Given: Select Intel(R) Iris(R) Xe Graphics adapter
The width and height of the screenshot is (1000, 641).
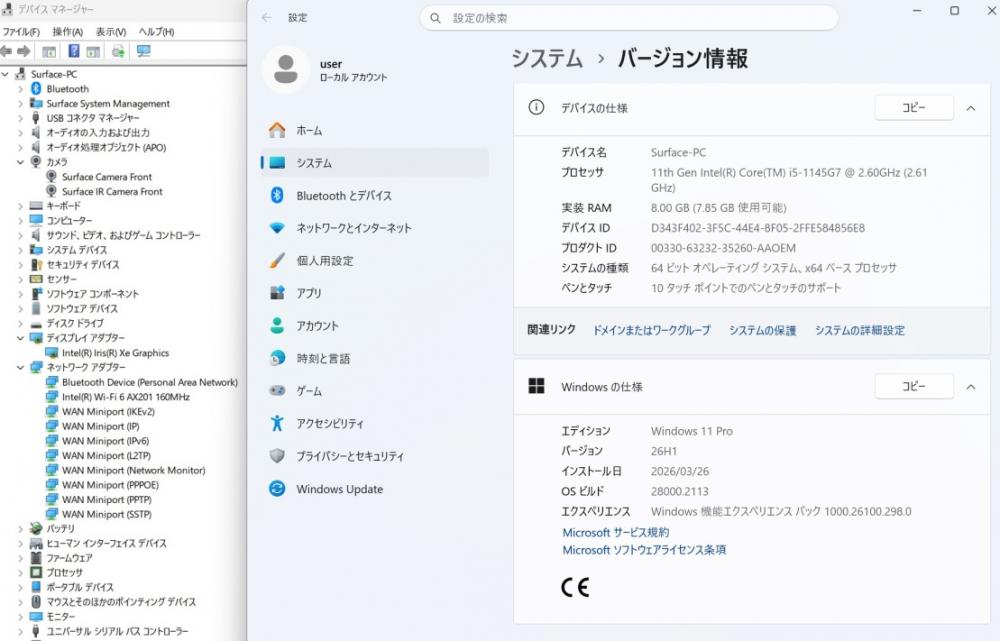Looking at the screenshot, I should 115,353.
